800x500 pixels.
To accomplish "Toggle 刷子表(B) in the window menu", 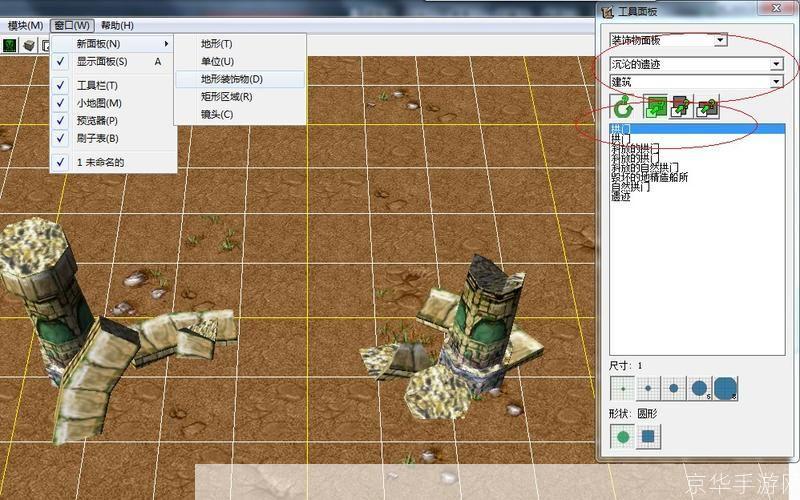I will pyautogui.click(x=113, y=138).
